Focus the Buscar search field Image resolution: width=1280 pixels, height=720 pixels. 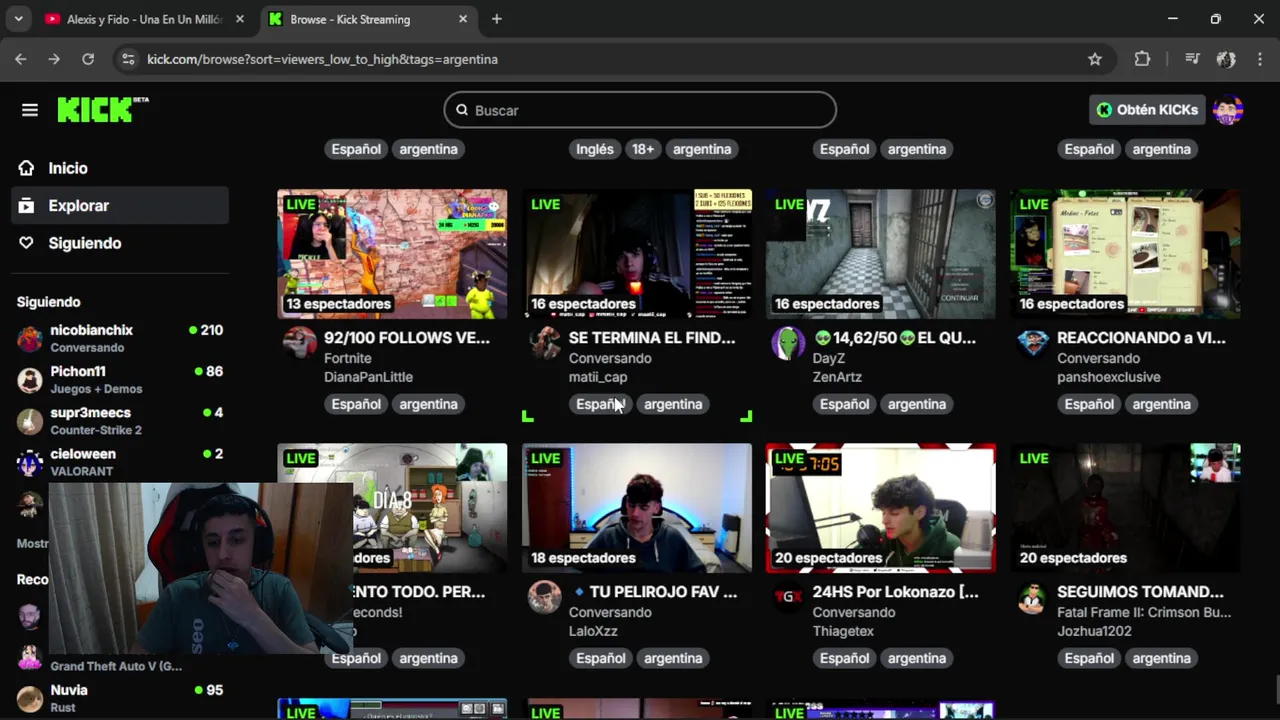point(640,110)
